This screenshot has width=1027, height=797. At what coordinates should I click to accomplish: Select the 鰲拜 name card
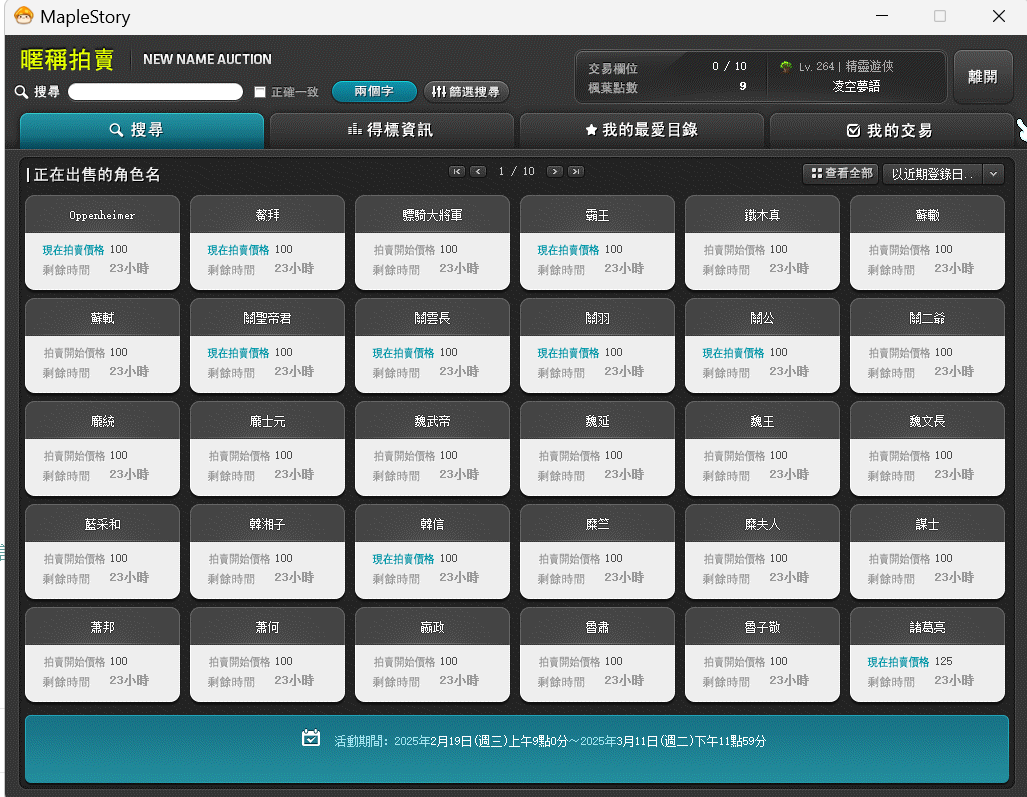267,242
